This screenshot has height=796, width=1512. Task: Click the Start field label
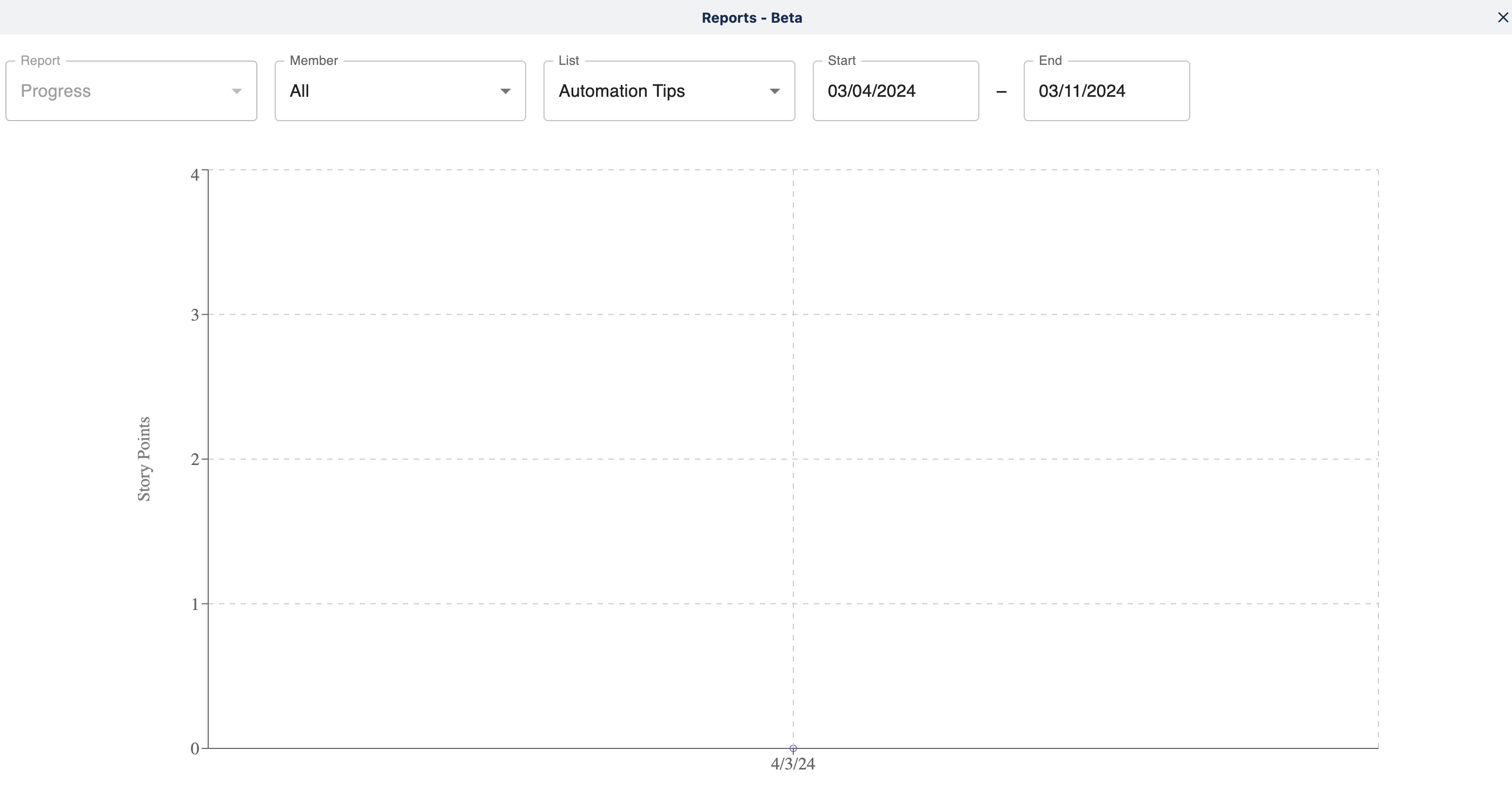[x=841, y=61]
